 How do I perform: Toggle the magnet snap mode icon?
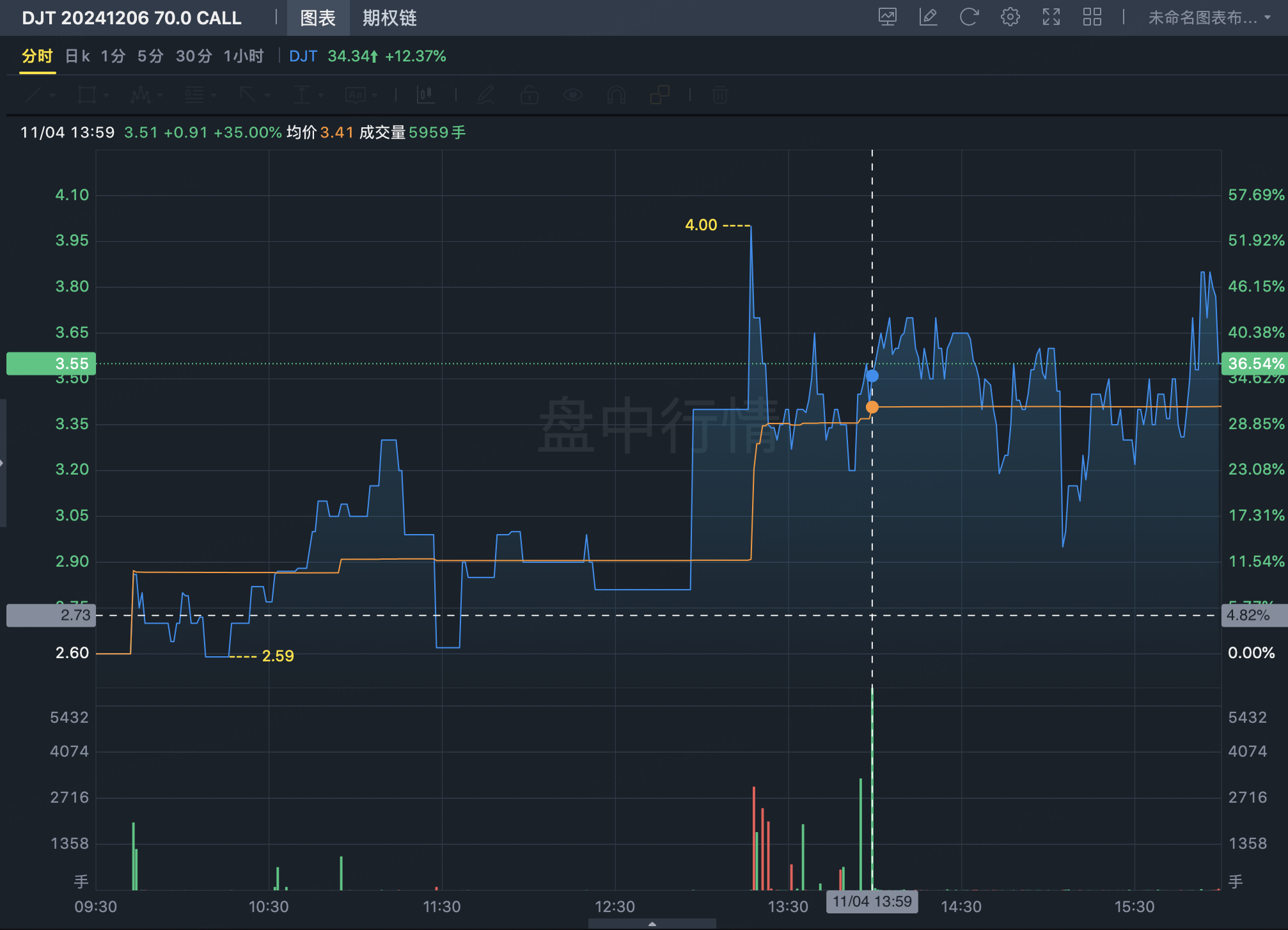point(616,95)
